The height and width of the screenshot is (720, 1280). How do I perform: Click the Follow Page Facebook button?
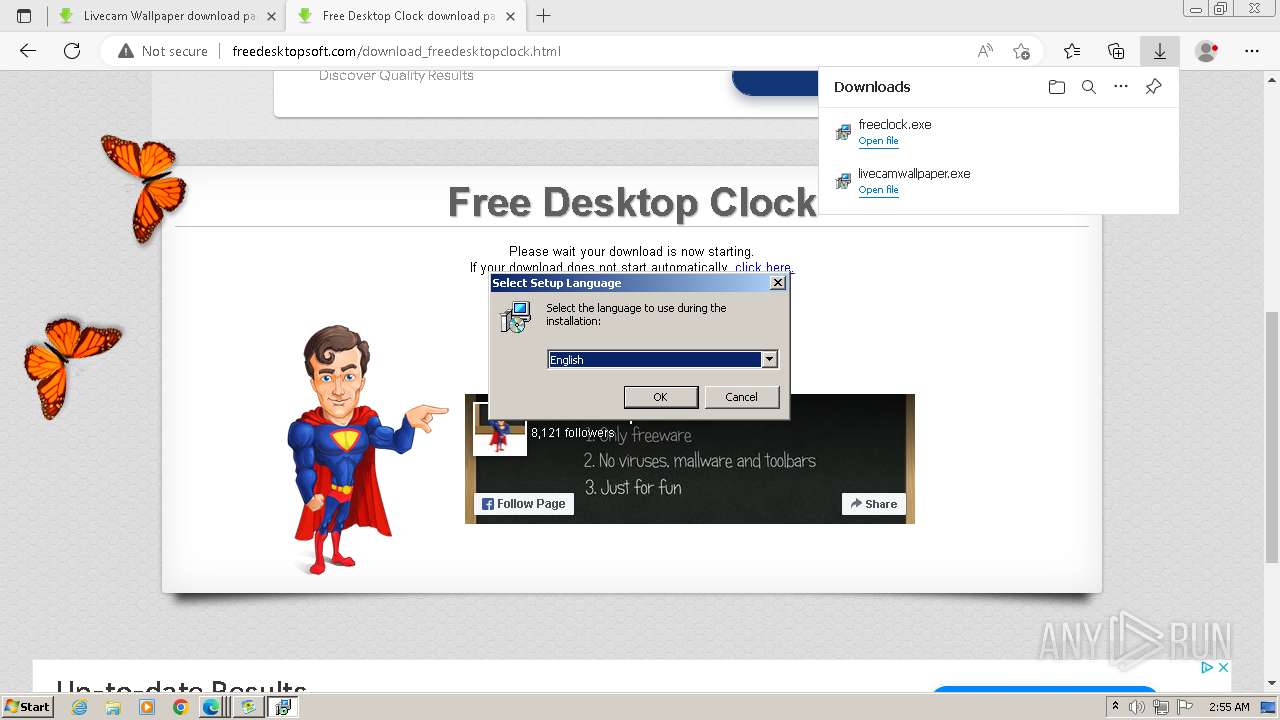pos(524,504)
